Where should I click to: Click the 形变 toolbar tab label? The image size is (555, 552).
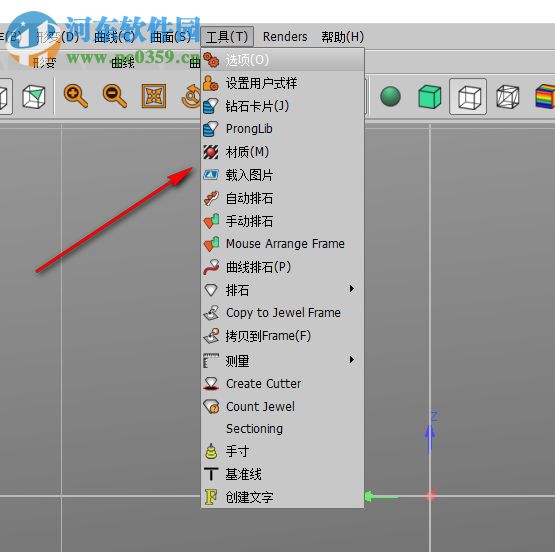coord(44,63)
